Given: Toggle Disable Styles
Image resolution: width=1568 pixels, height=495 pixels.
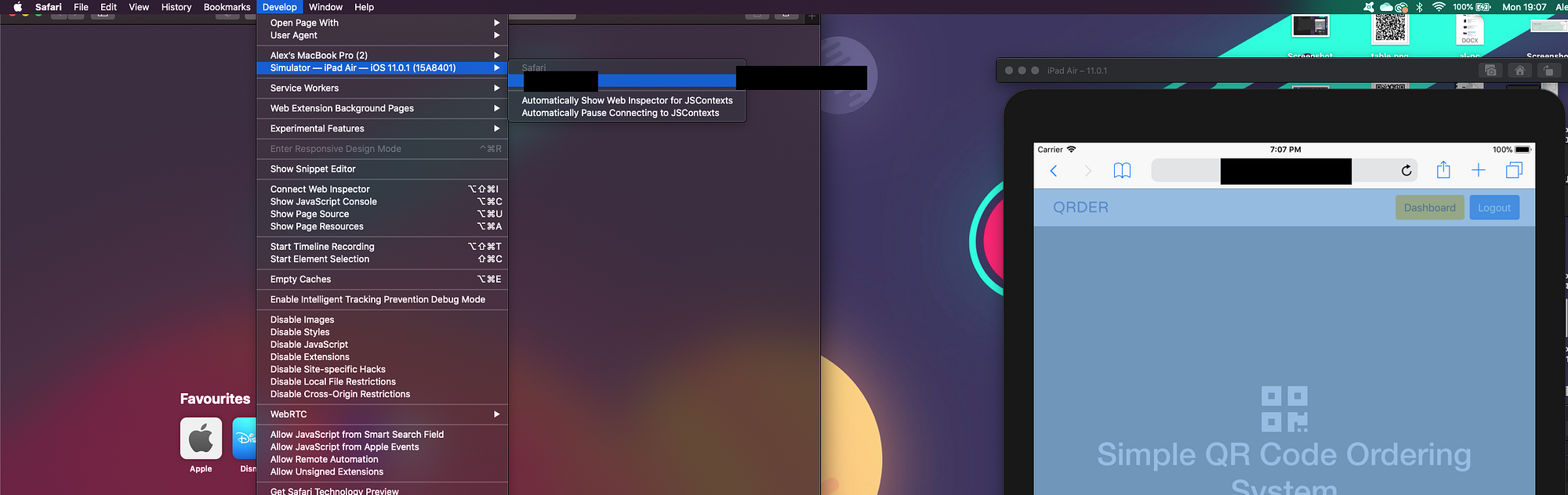Looking at the screenshot, I should pos(382,332).
